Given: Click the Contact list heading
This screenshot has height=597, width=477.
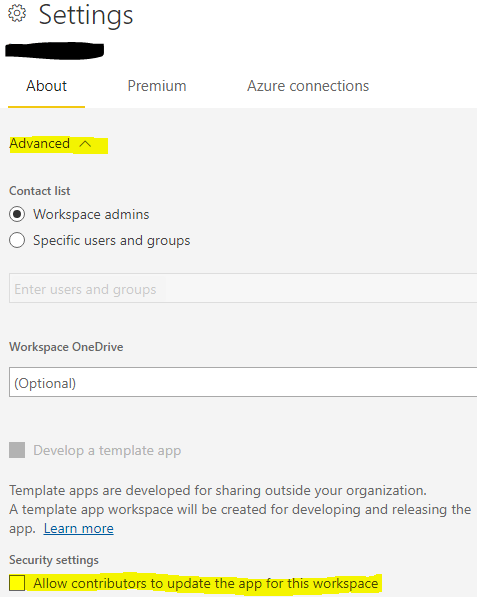Looking at the screenshot, I should click(40, 191).
